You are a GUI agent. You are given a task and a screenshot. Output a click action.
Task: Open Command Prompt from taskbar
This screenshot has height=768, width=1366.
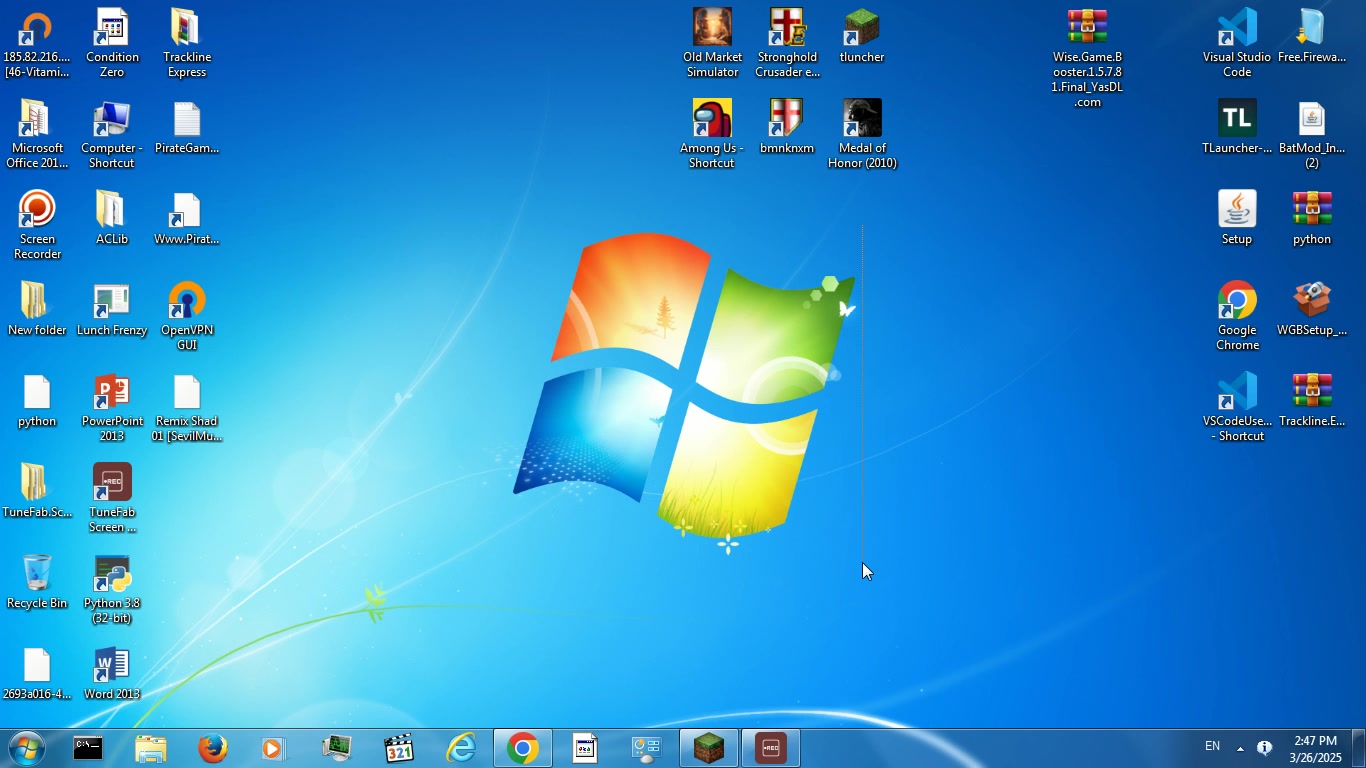[x=88, y=749]
